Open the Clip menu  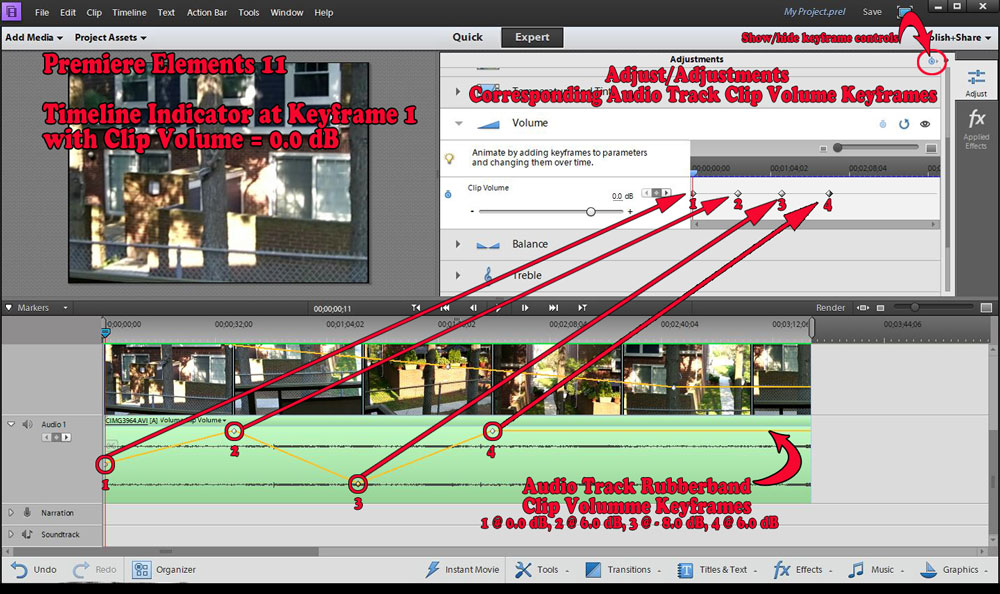pyautogui.click(x=94, y=12)
